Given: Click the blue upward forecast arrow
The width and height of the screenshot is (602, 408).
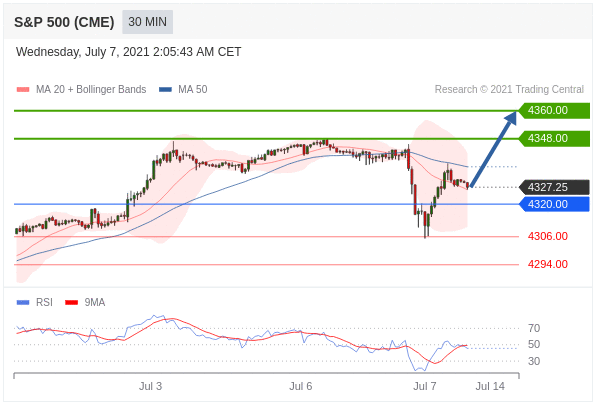Looking at the screenshot, I should click(x=494, y=148).
